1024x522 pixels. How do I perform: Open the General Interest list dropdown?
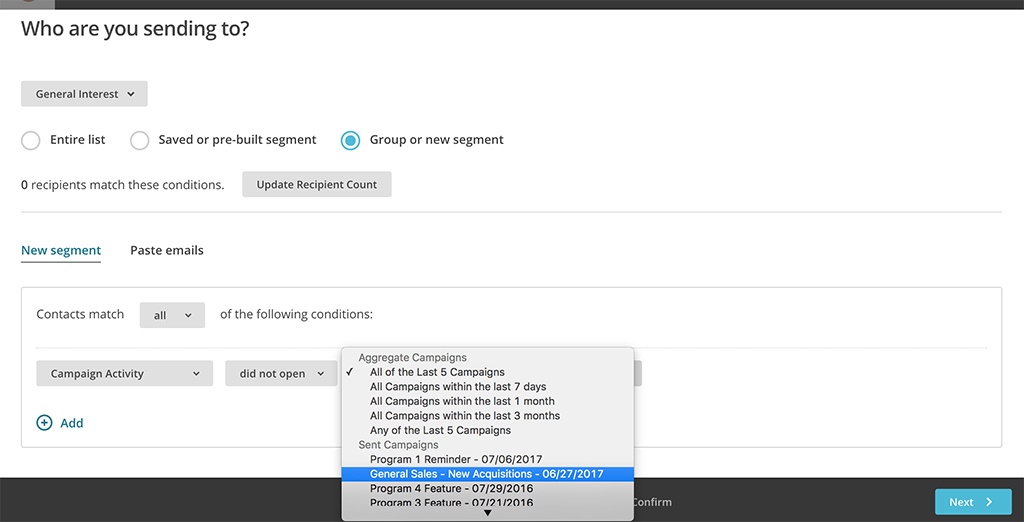point(84,94)
